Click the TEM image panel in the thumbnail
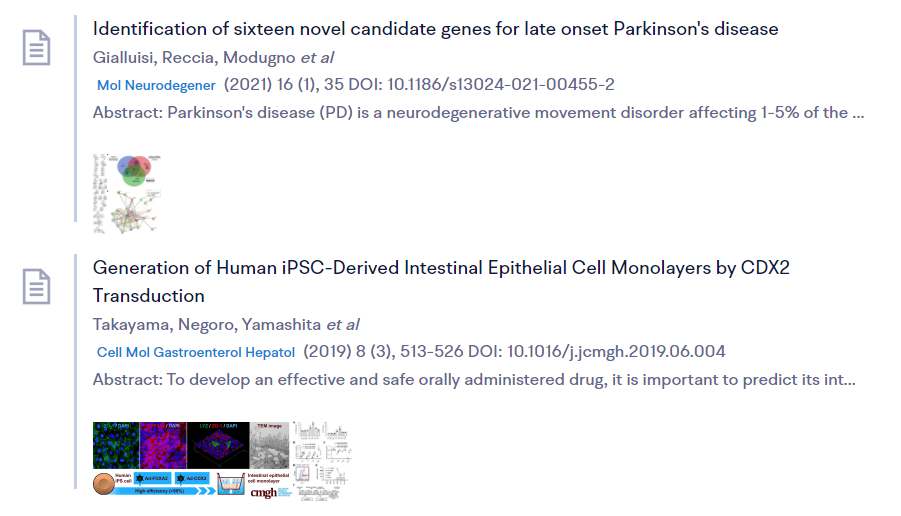The width and height of the screenshot is (901, 516). [x=269, y=445]
